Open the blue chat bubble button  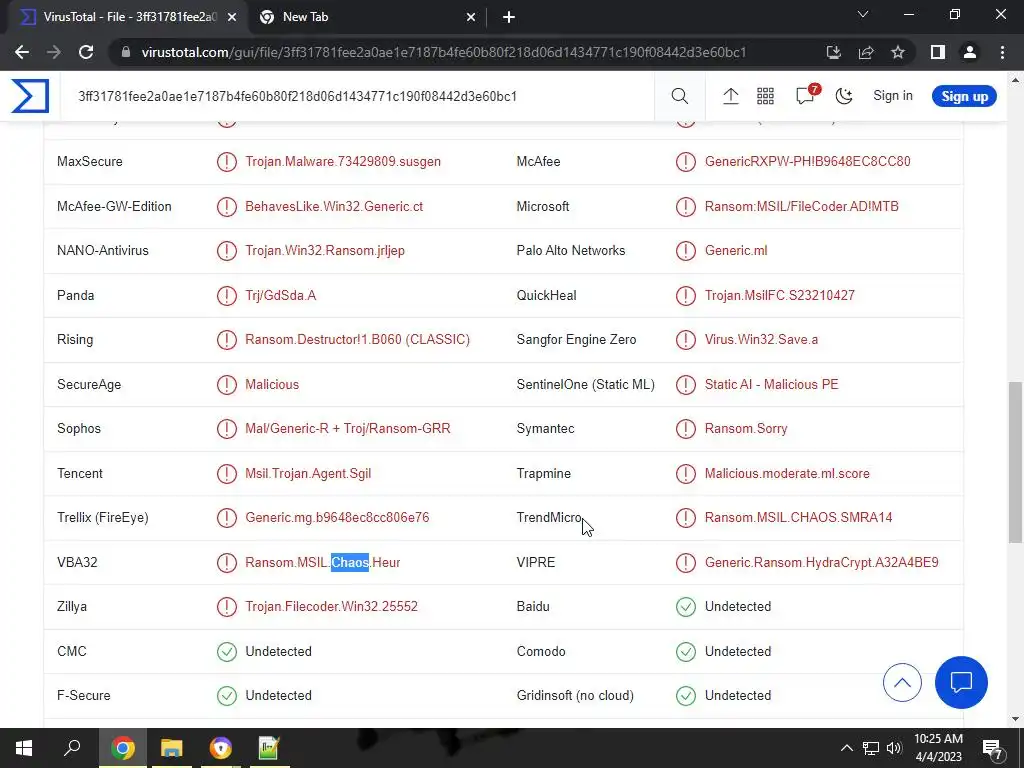pos(961,682)
